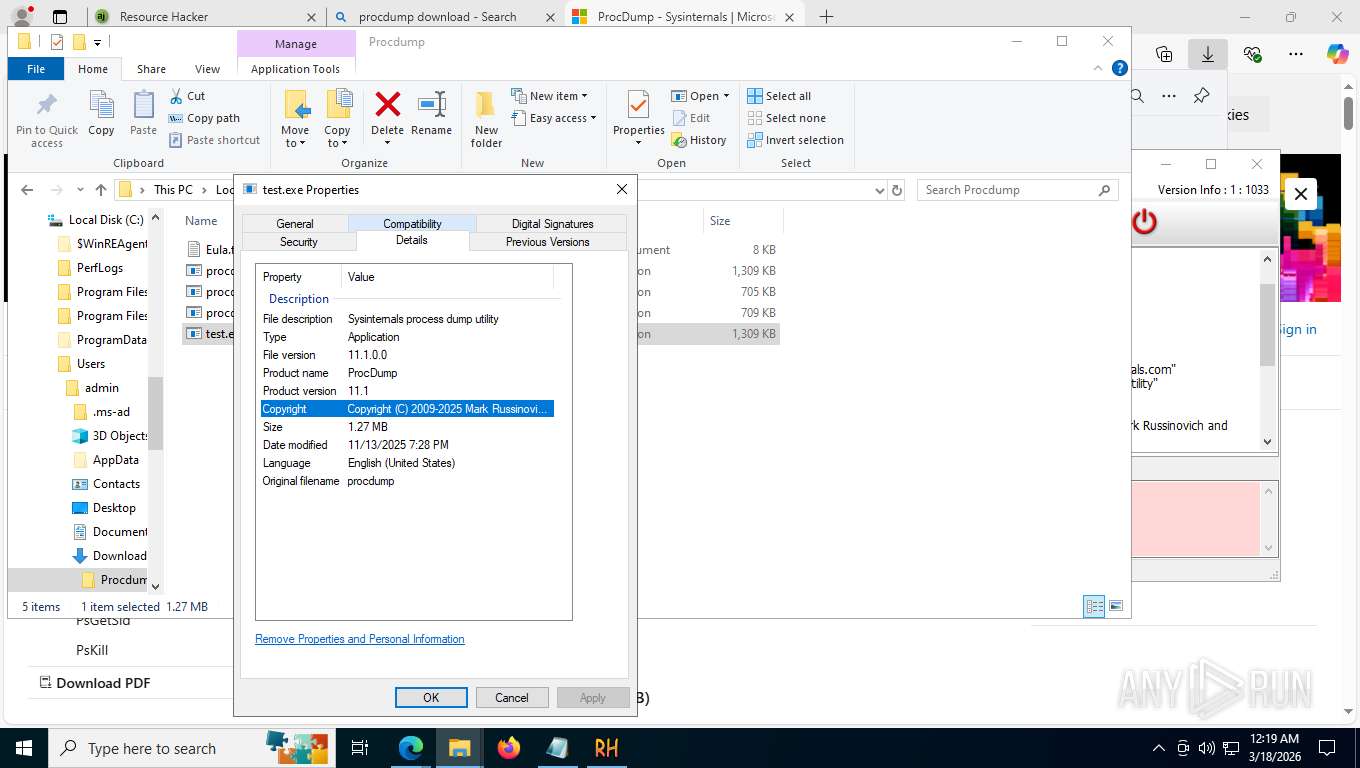This screenshot has height=768, width=1360.
Task: Select the File version property row
Action: pos(407,355)
